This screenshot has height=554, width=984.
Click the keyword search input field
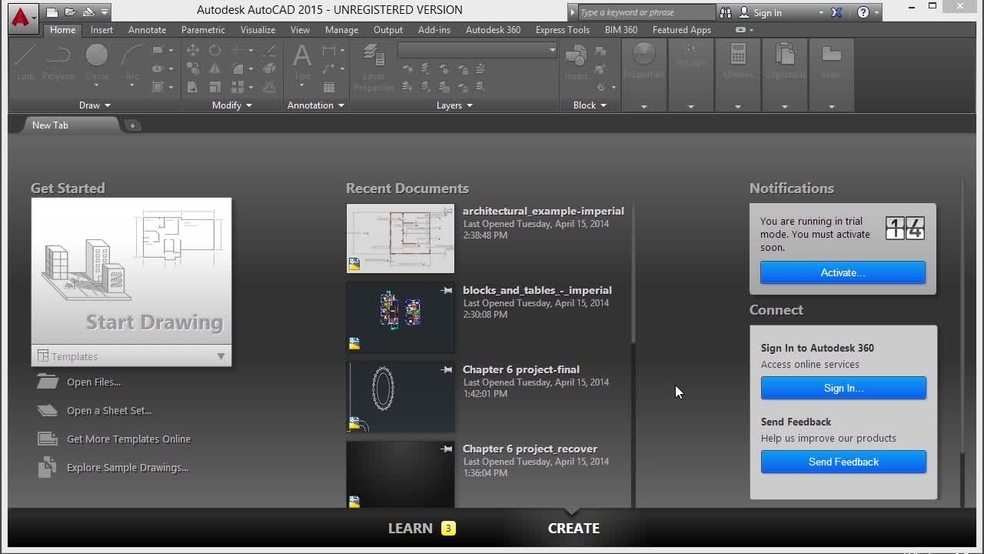coord(645,13)
